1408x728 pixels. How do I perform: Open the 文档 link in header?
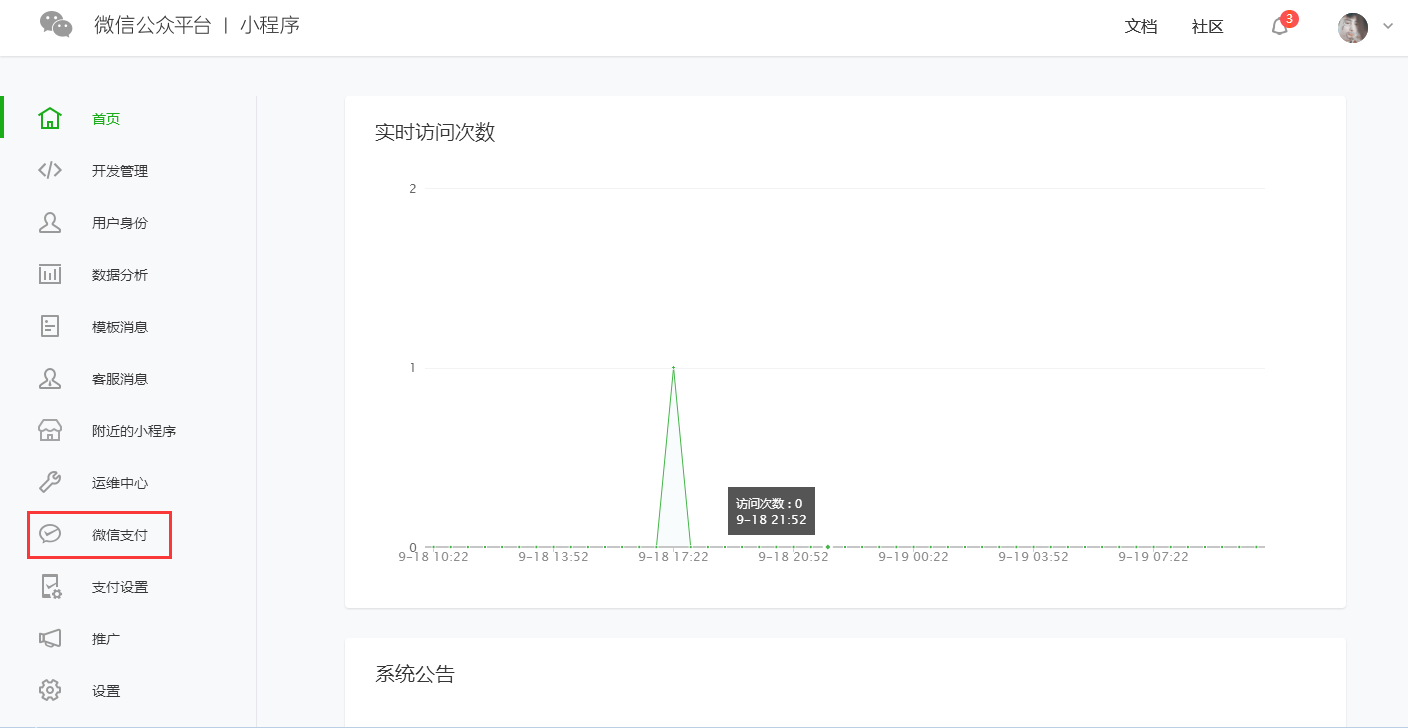[x=1141, y=27]
